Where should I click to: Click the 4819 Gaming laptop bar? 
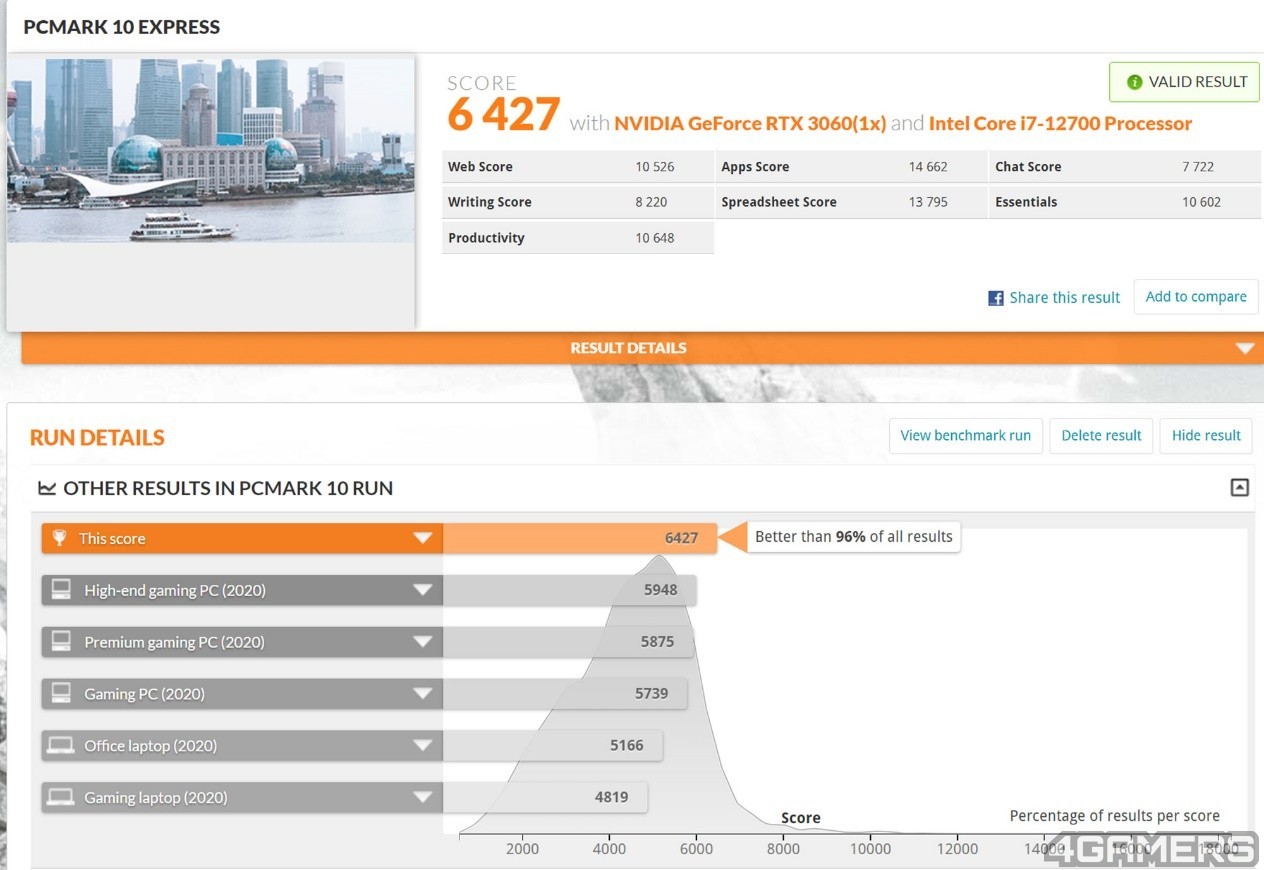point(545,798)
